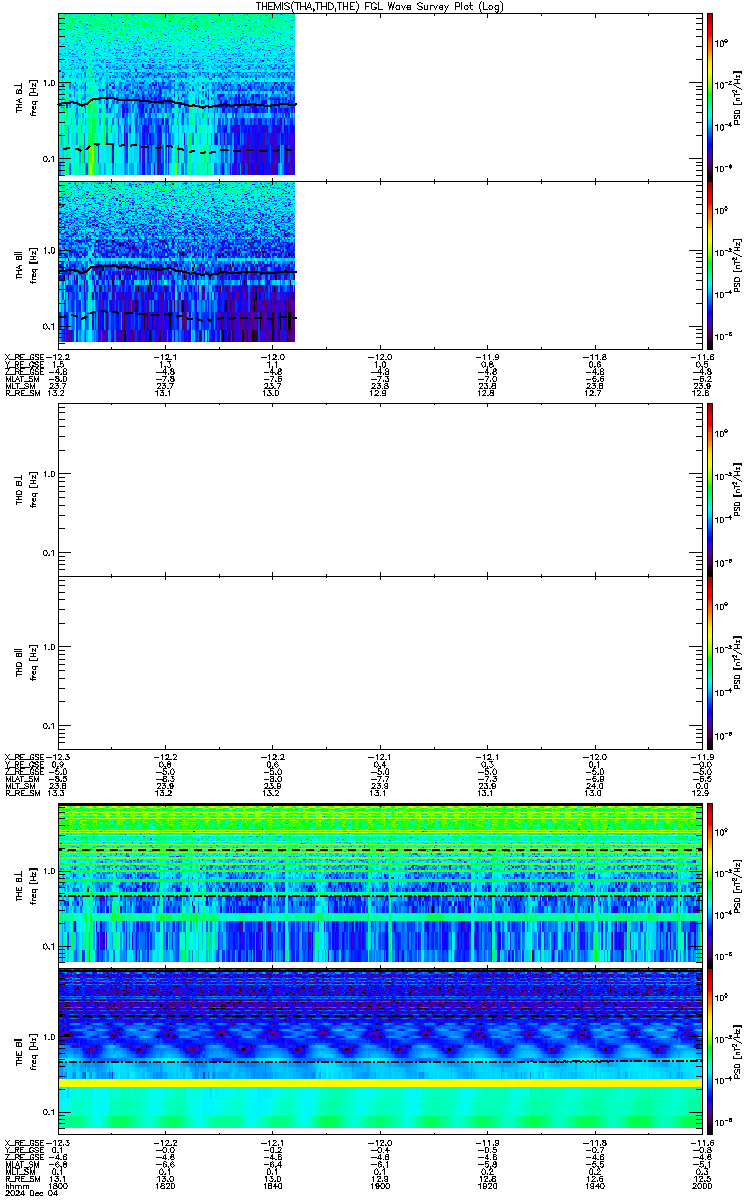Click the 'THE Bll freq [Hz]' axis label
The image size is (750, 1200).
coord(25,1050)
